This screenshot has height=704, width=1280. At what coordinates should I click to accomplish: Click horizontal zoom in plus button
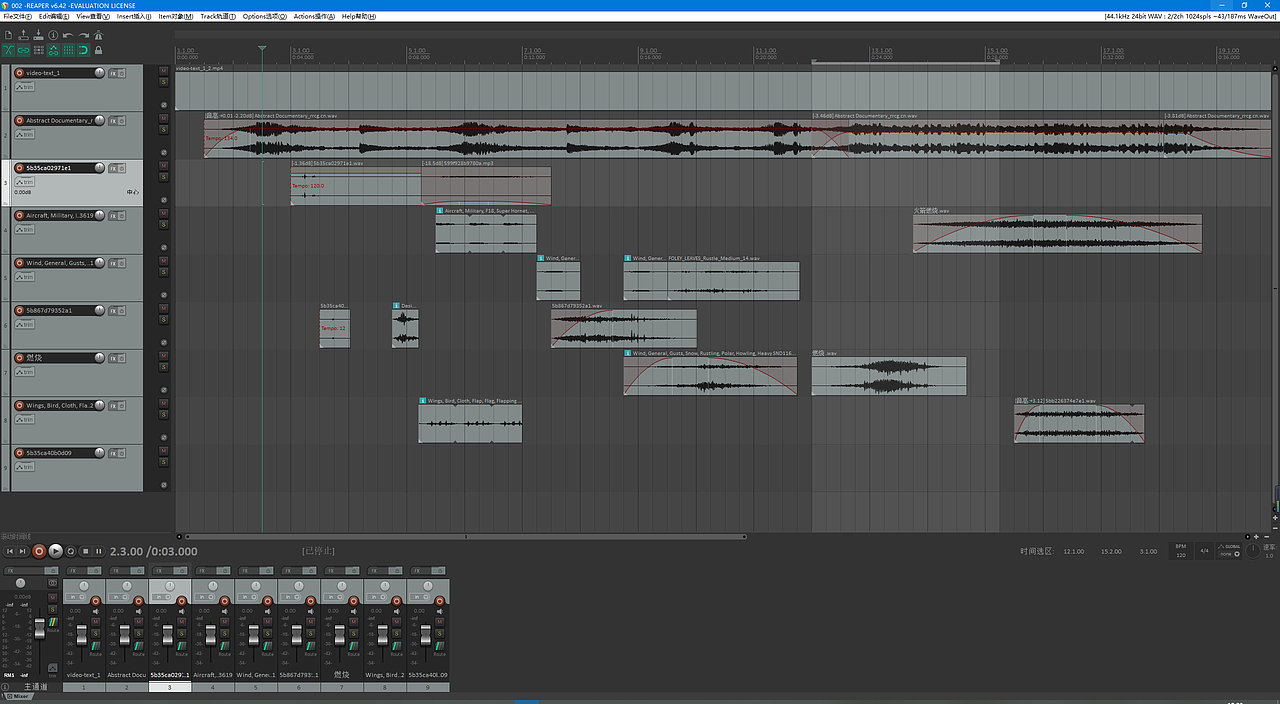1256,537
